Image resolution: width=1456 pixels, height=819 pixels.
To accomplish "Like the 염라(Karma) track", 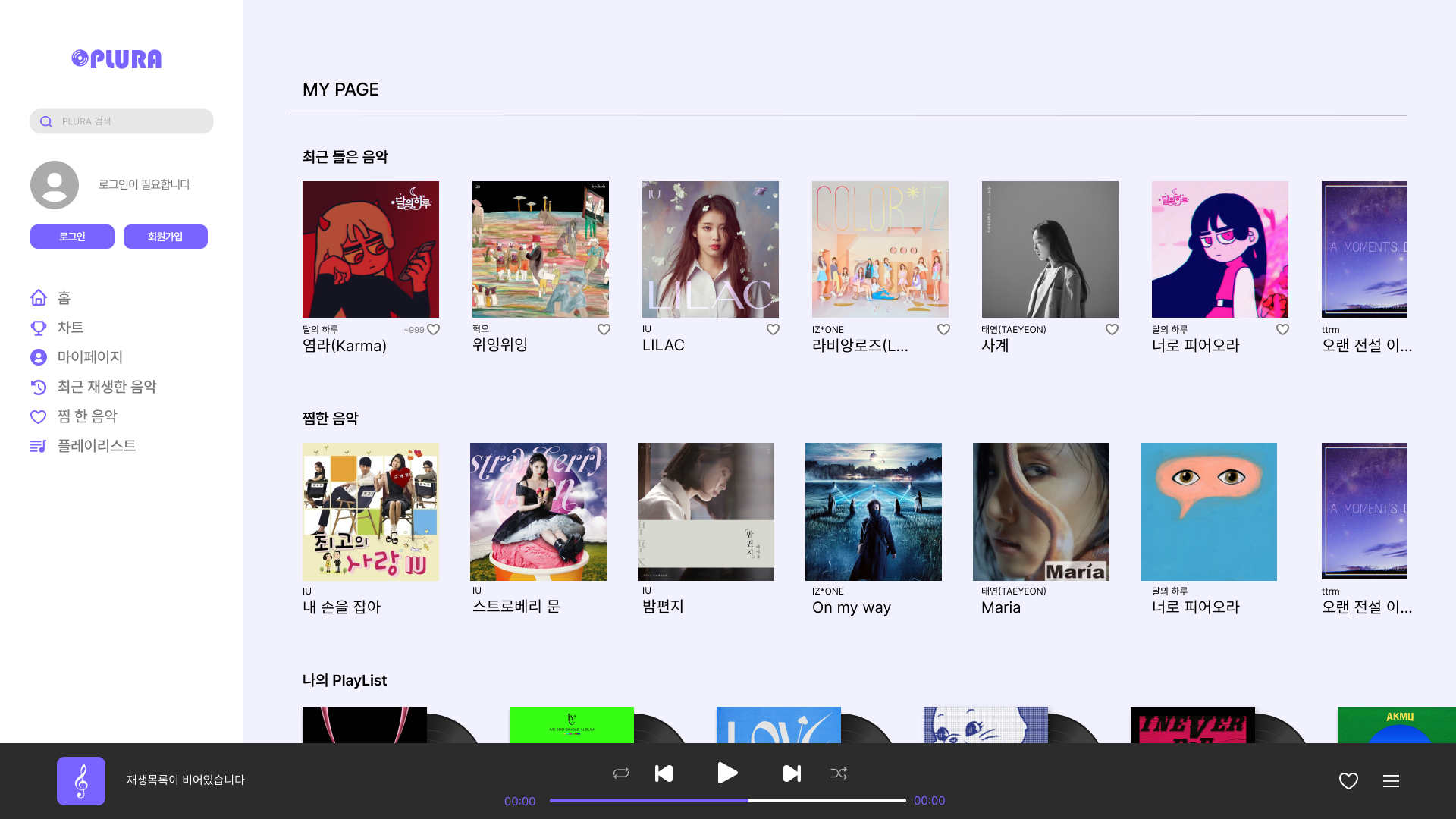I will click(x=433, y=329).
